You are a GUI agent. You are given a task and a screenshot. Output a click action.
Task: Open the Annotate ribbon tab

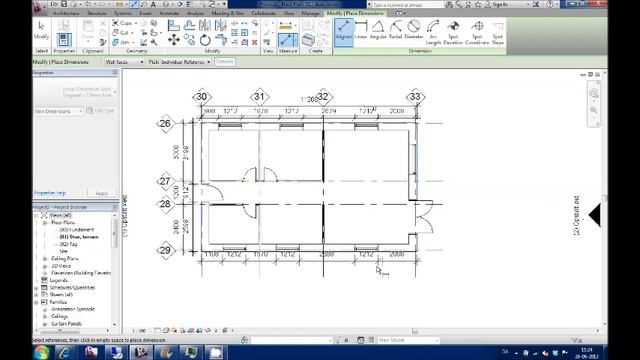(169, 13)
